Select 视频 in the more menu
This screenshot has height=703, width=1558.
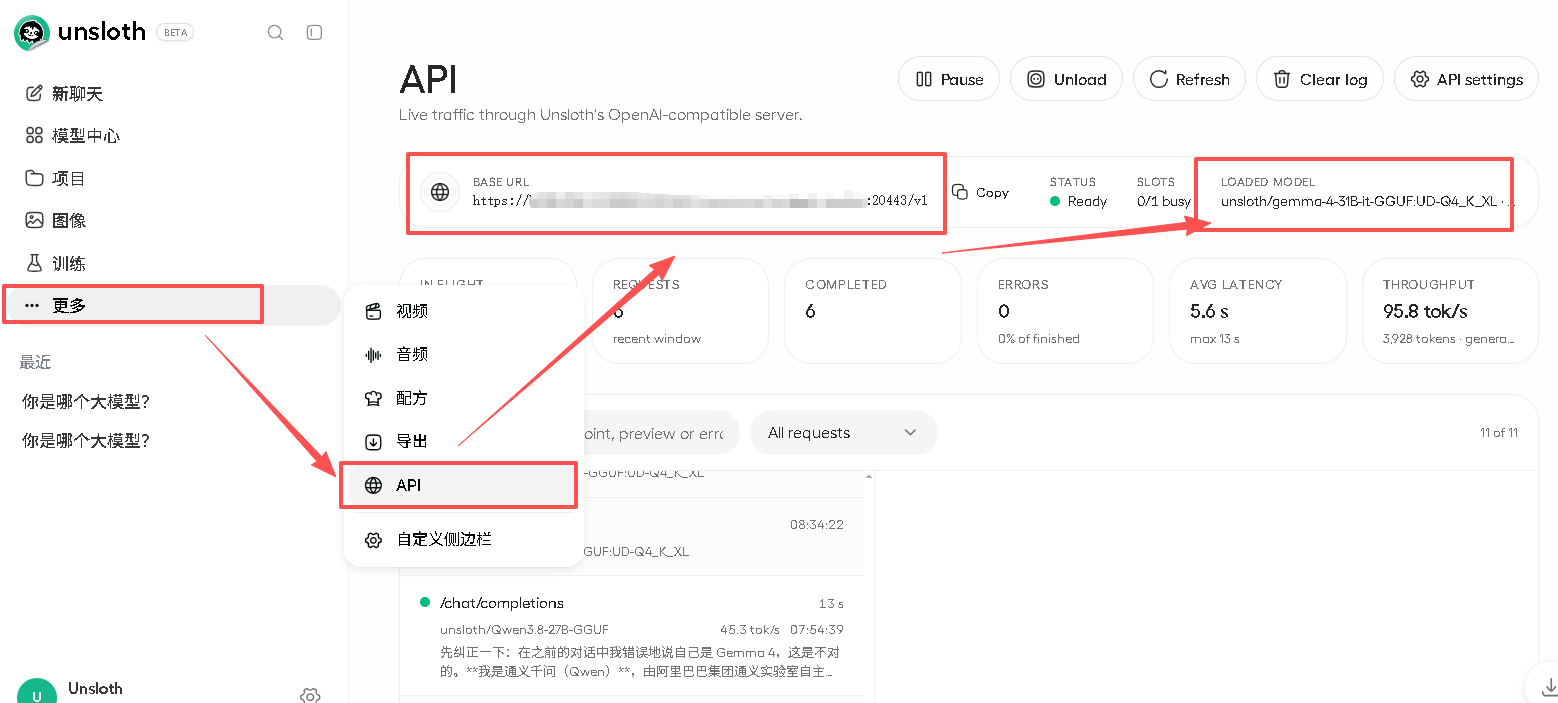coord(463,311)
